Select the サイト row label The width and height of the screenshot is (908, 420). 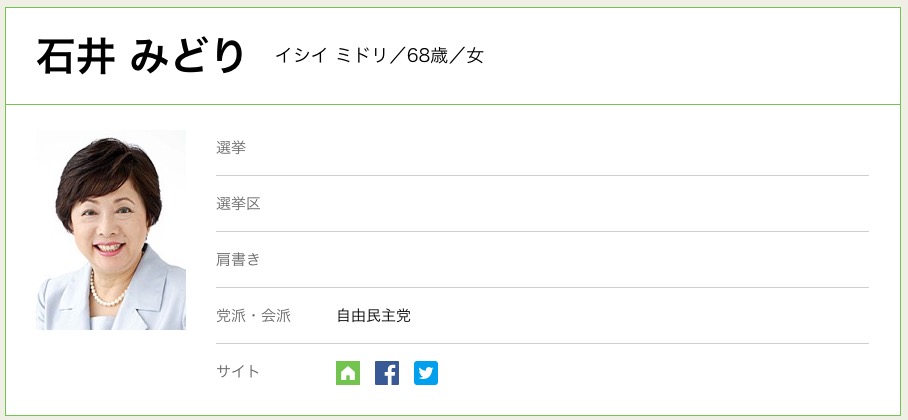tap(238, 372)
